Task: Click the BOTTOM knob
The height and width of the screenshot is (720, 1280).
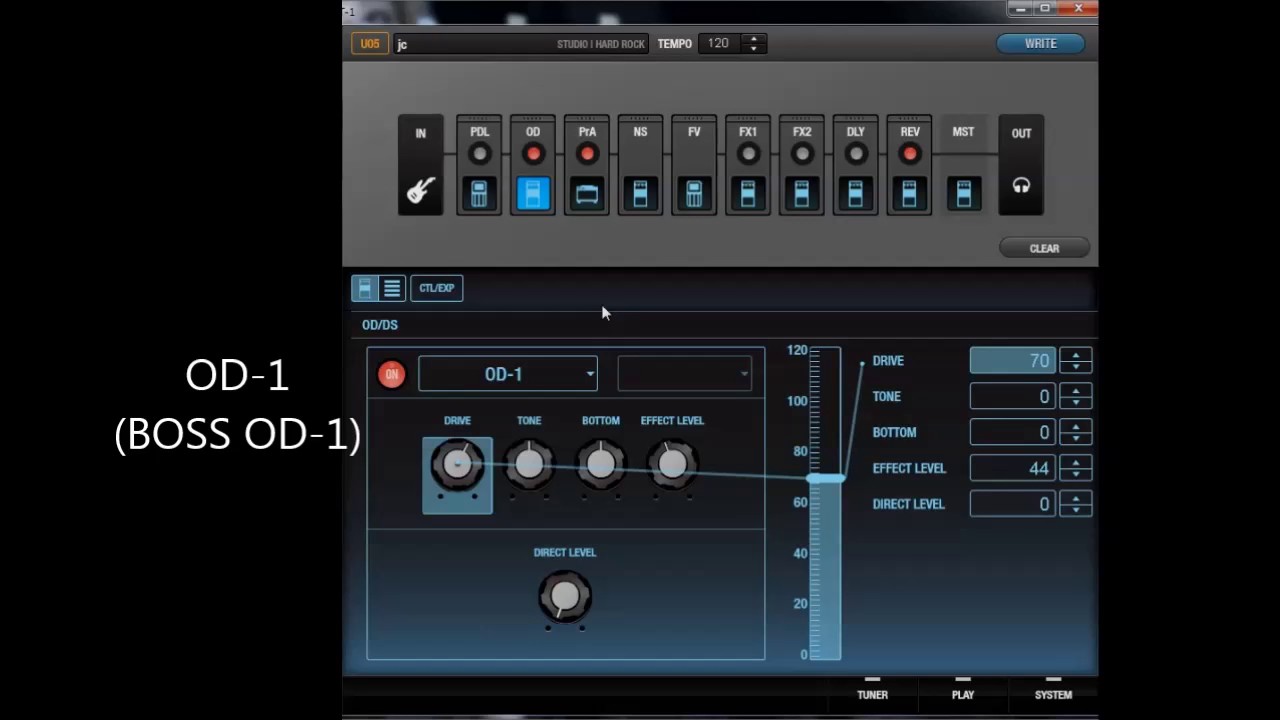Action: pyautogui.click(x=601, y=465)
